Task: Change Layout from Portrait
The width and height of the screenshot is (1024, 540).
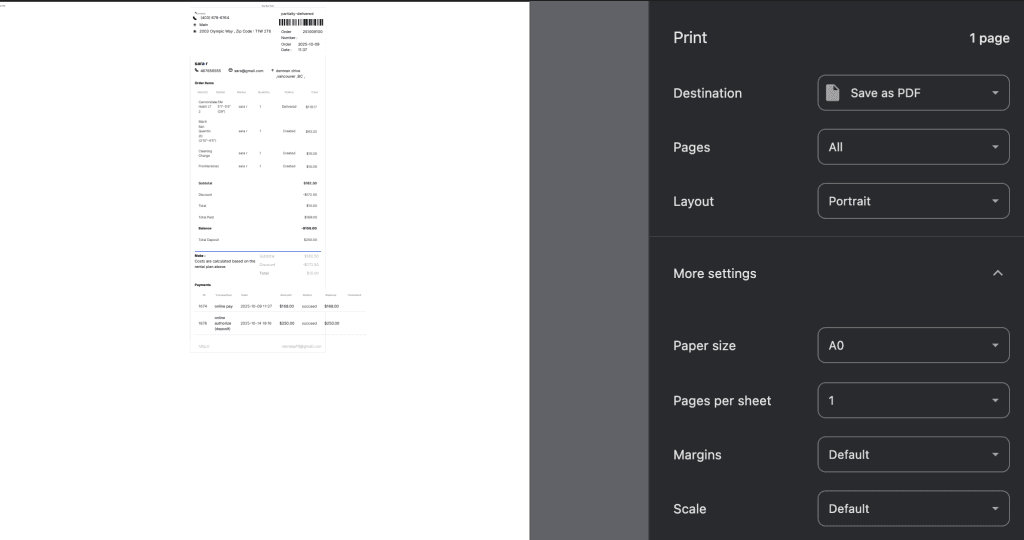Action: 912,201
